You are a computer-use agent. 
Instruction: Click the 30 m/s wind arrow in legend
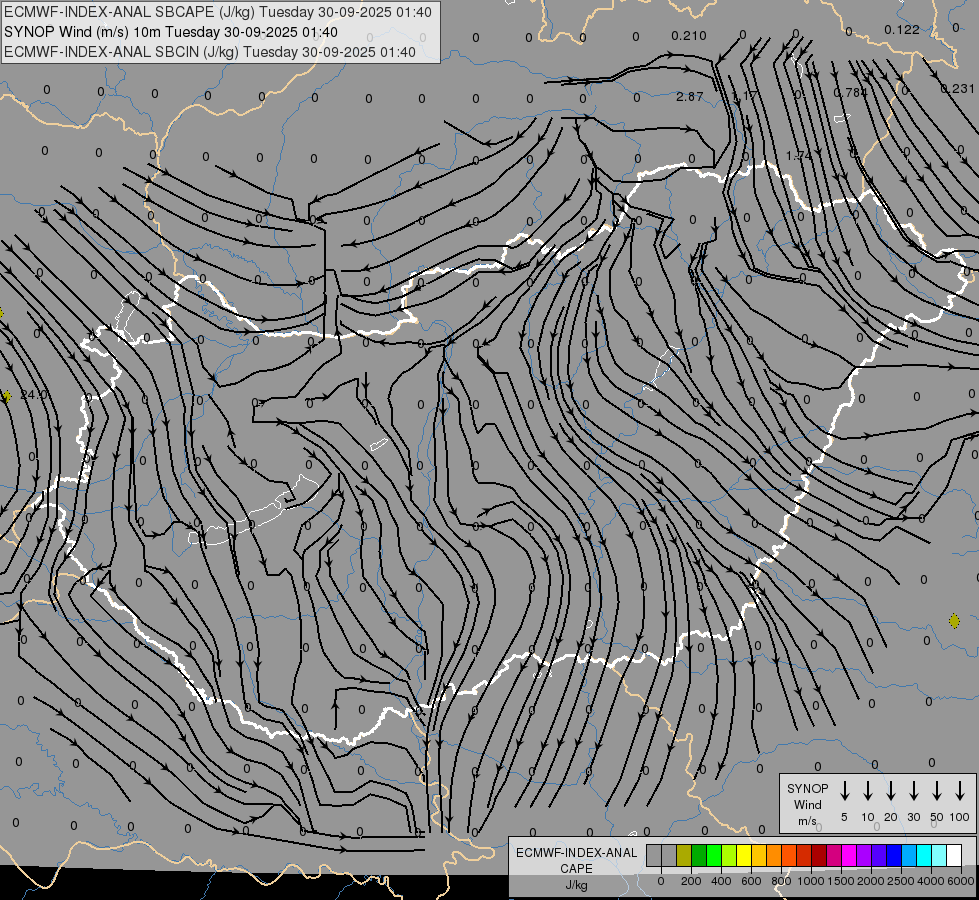coord(913,791)
